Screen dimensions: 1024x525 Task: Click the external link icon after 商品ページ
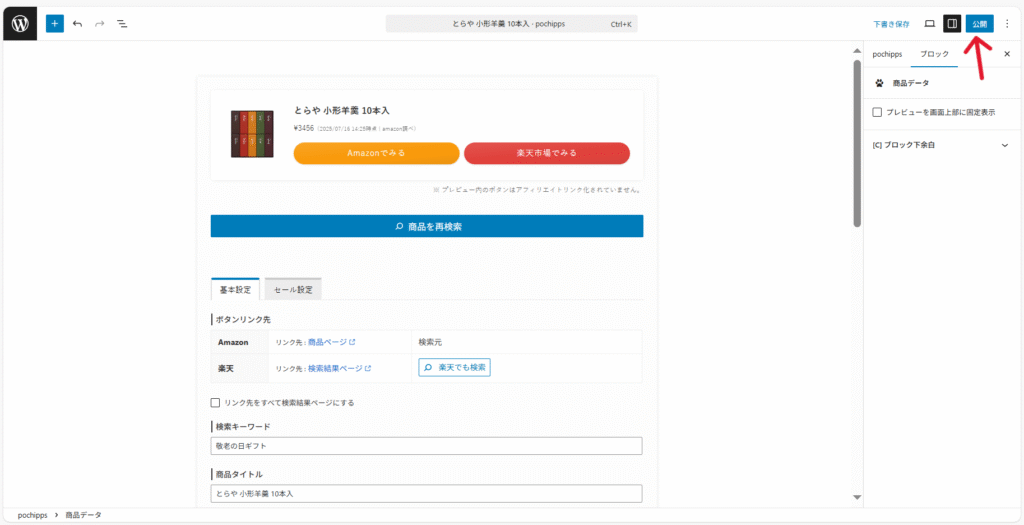353,342
